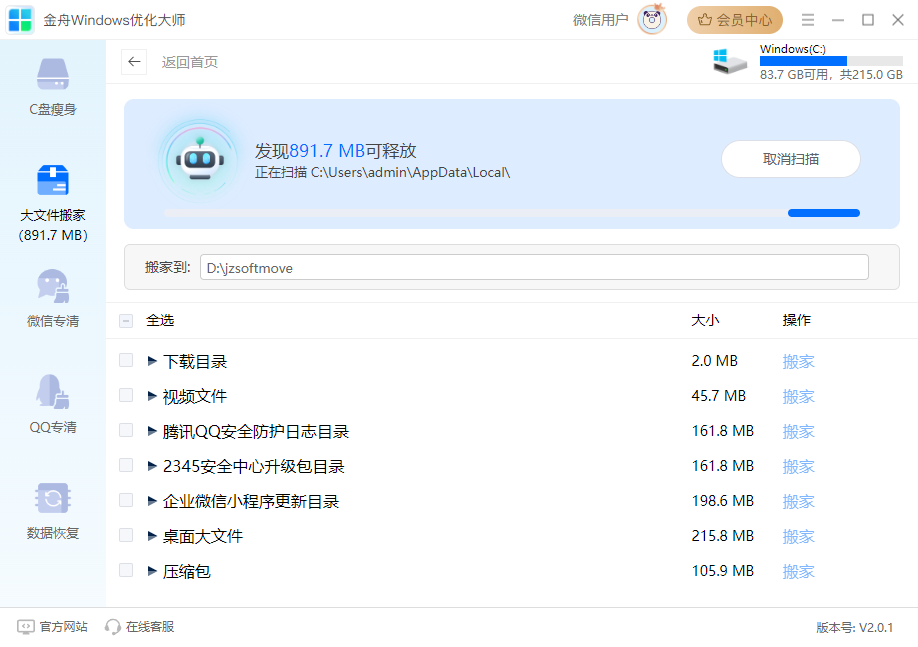
Task: Click 搬家 next to 企业微信小程序更新目录
Action: point(798,501)
